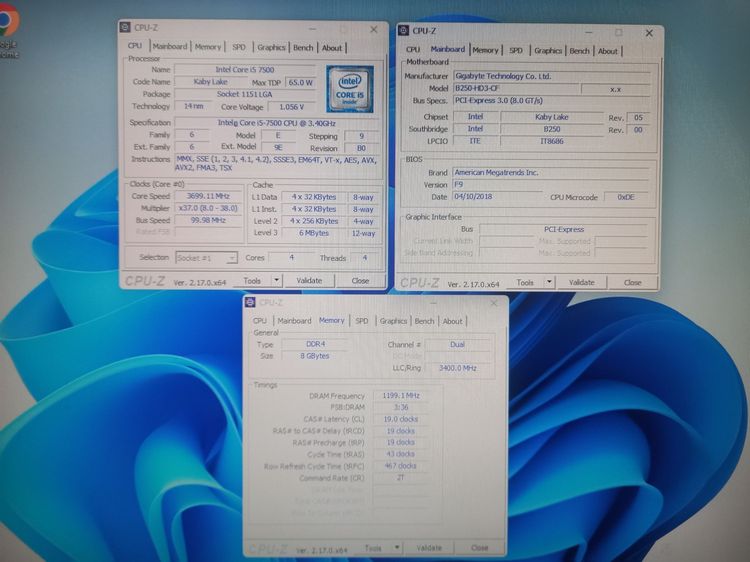The width and height of the screenshot is (750, 562).
Task: Click Bus Specs field PCI-Express 3.0
Action: point(551,100)
